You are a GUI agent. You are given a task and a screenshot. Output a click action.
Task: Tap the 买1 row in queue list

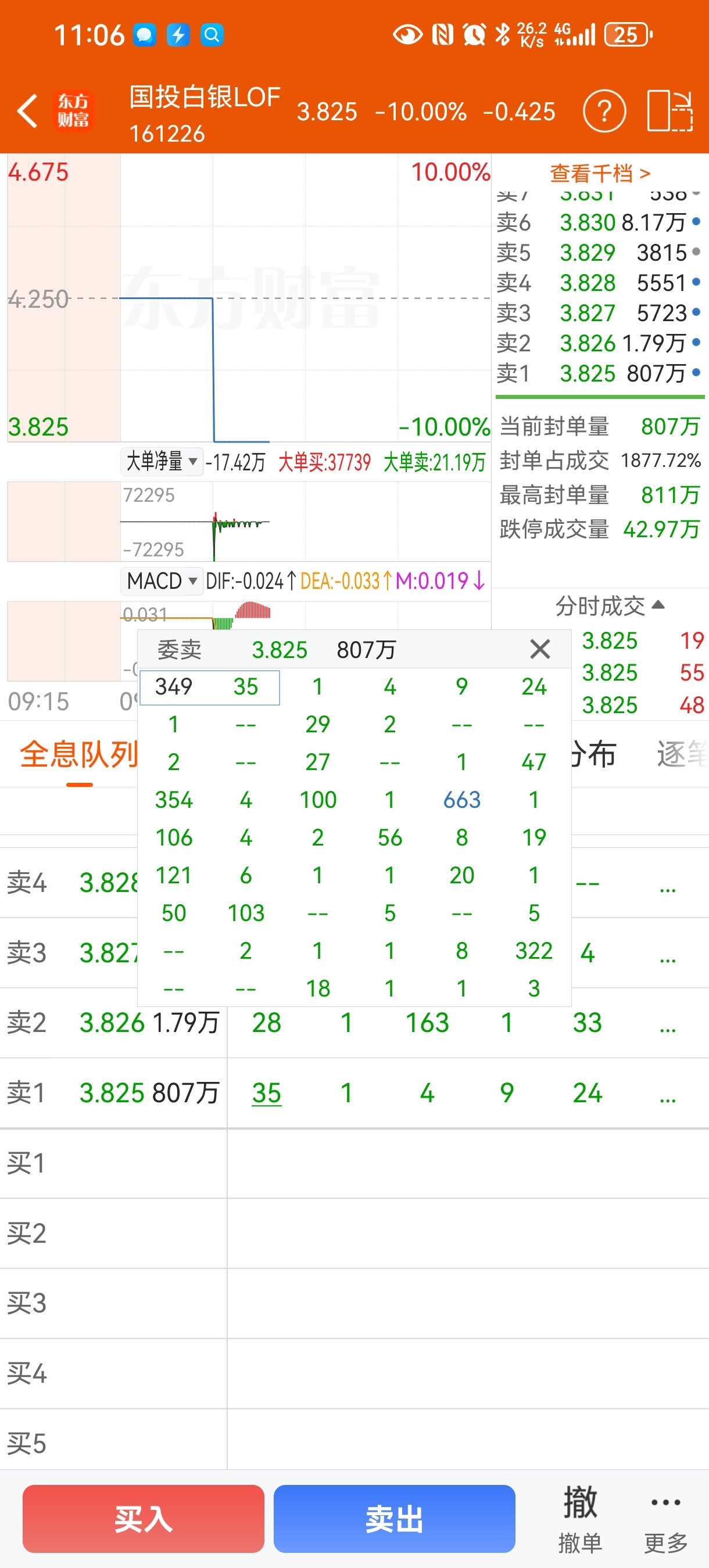tap(354, 1163)
